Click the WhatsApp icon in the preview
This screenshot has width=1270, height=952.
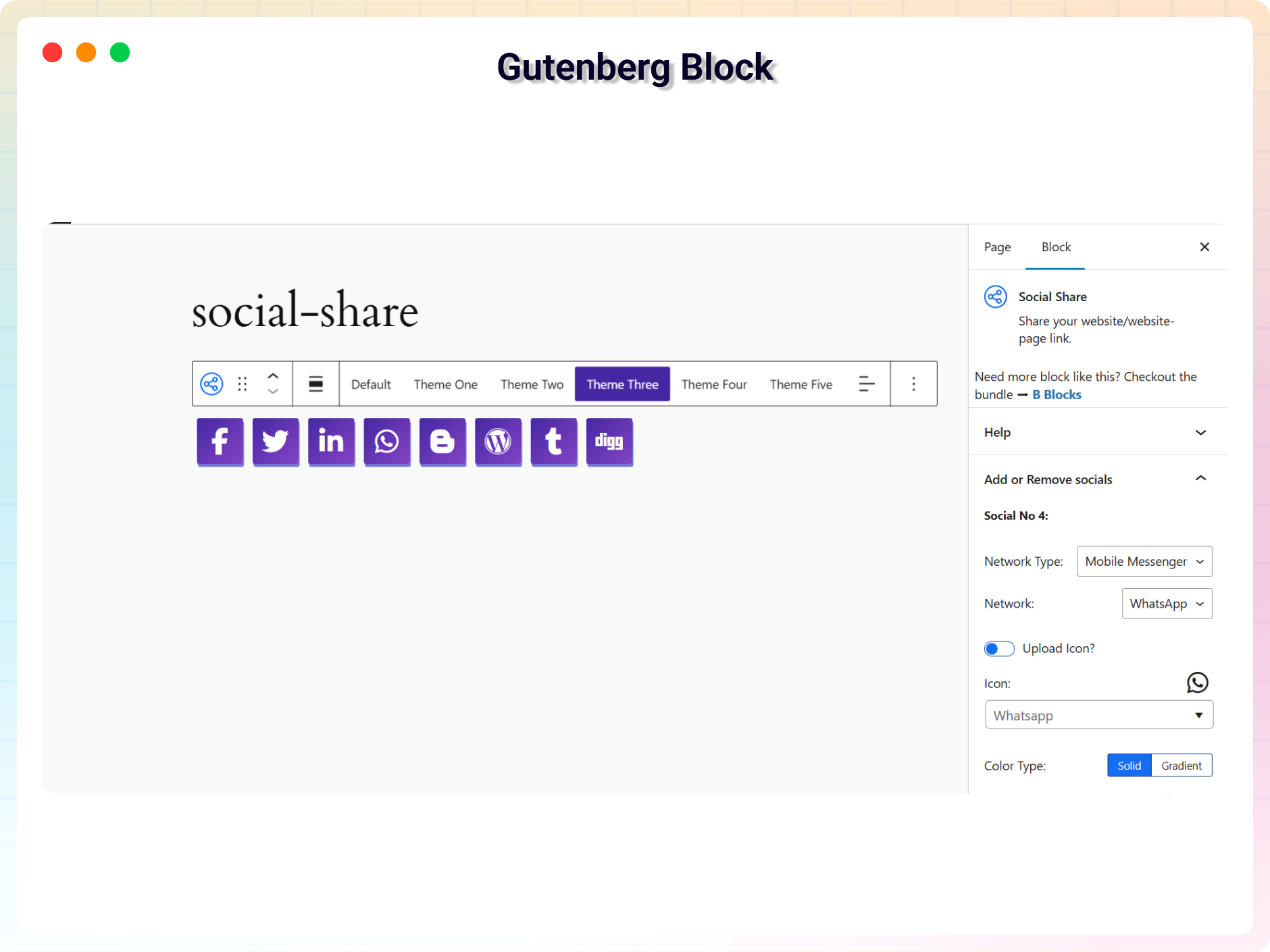point(386,442)
